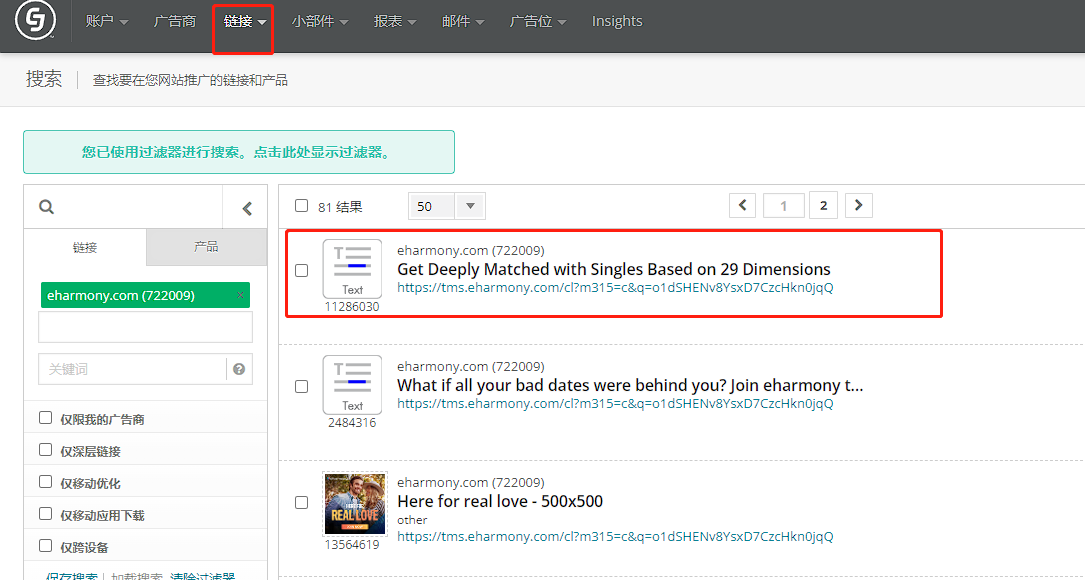Open Get Deeply Matched with Singles link title
The width and height of the screenshot is (1085, 580).
point(614,269)
